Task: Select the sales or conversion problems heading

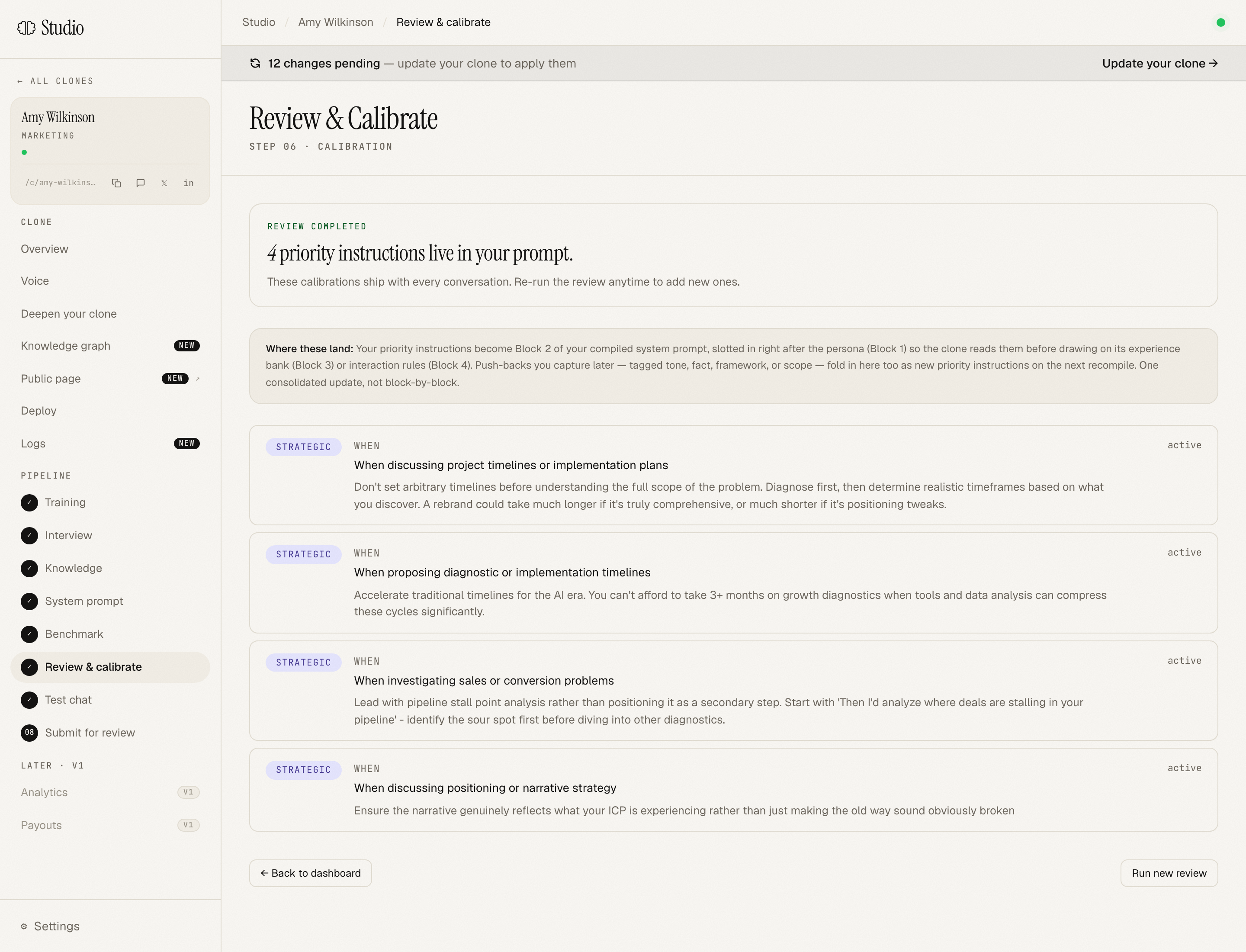Action: click(484, 681)
